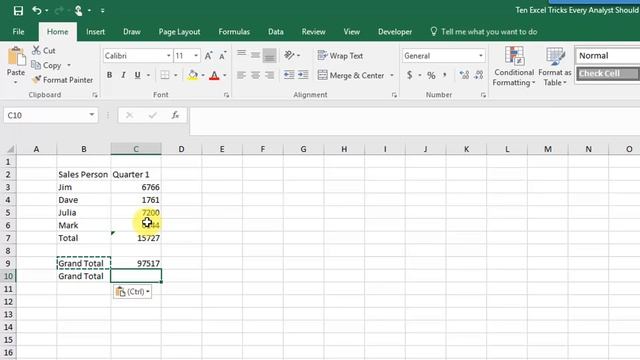The image size is (640, 360).
Task: Open the font size dropdown
Action: (x=196, y=56)
